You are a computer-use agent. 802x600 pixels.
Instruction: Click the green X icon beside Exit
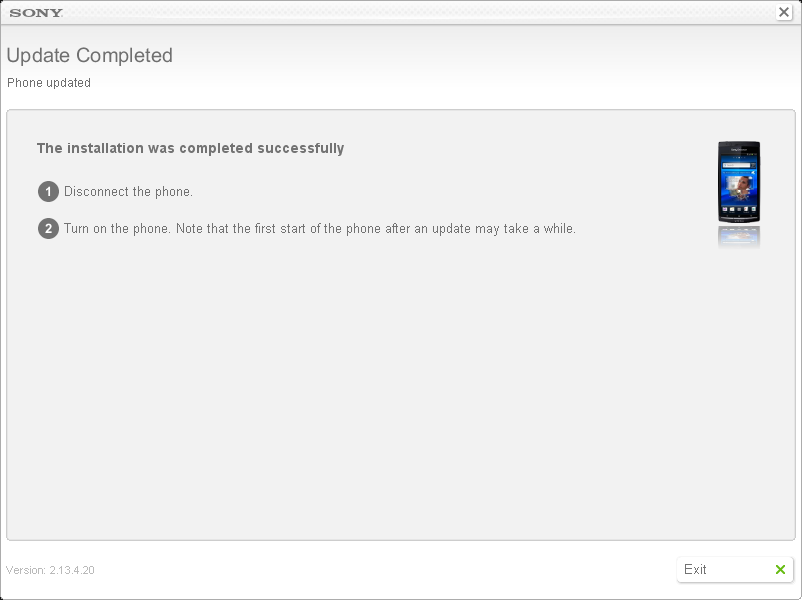(x=780, y=570)
